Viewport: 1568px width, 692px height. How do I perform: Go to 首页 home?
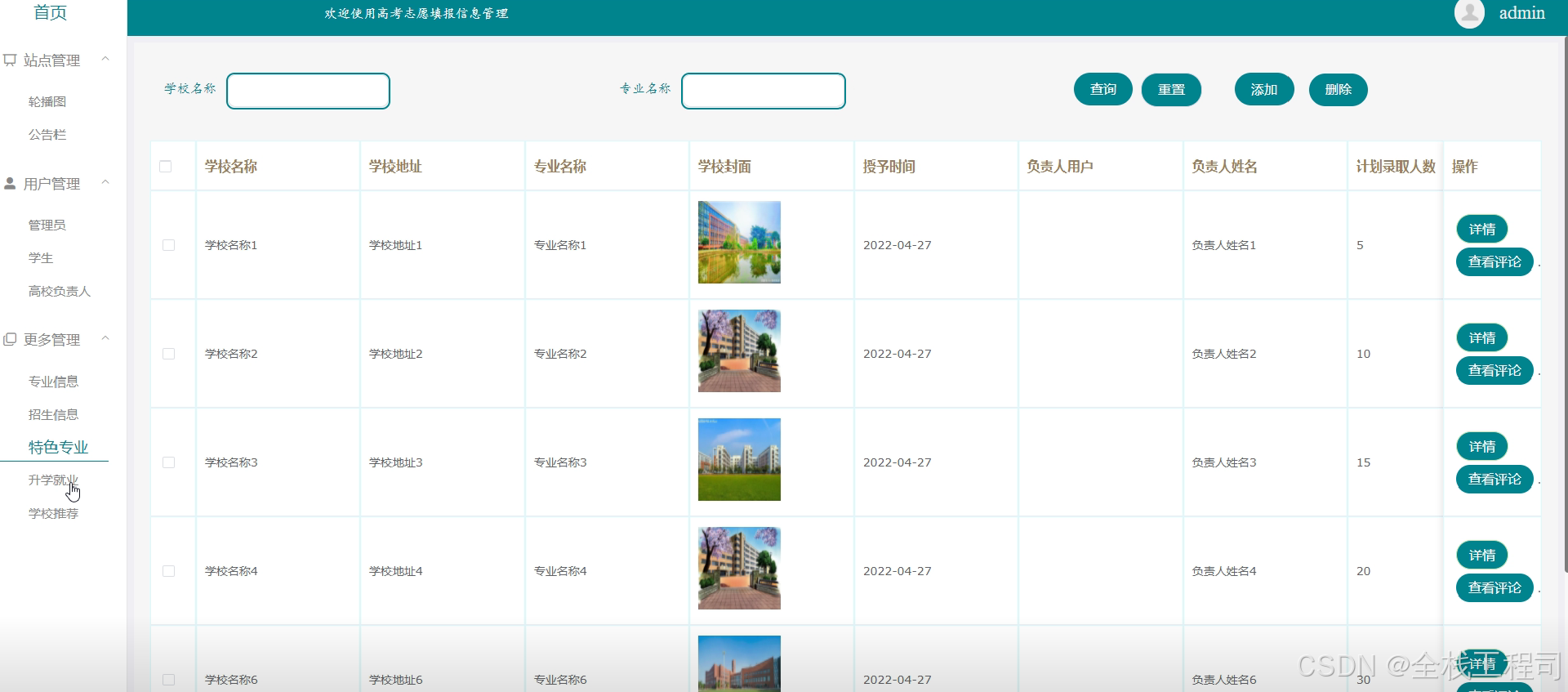[x=51, y=12]
